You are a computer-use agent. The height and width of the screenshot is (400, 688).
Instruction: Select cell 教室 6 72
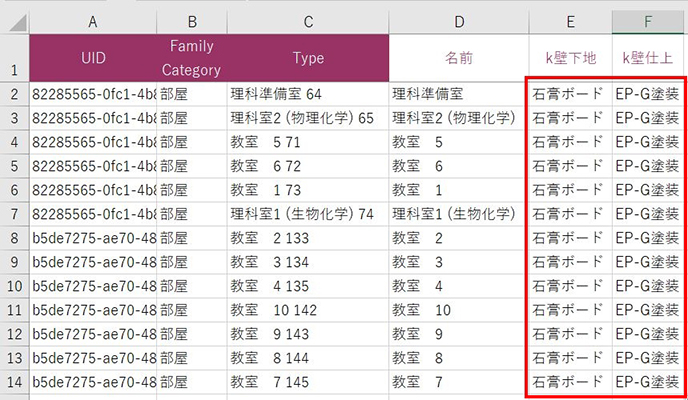tap(308, 166)
